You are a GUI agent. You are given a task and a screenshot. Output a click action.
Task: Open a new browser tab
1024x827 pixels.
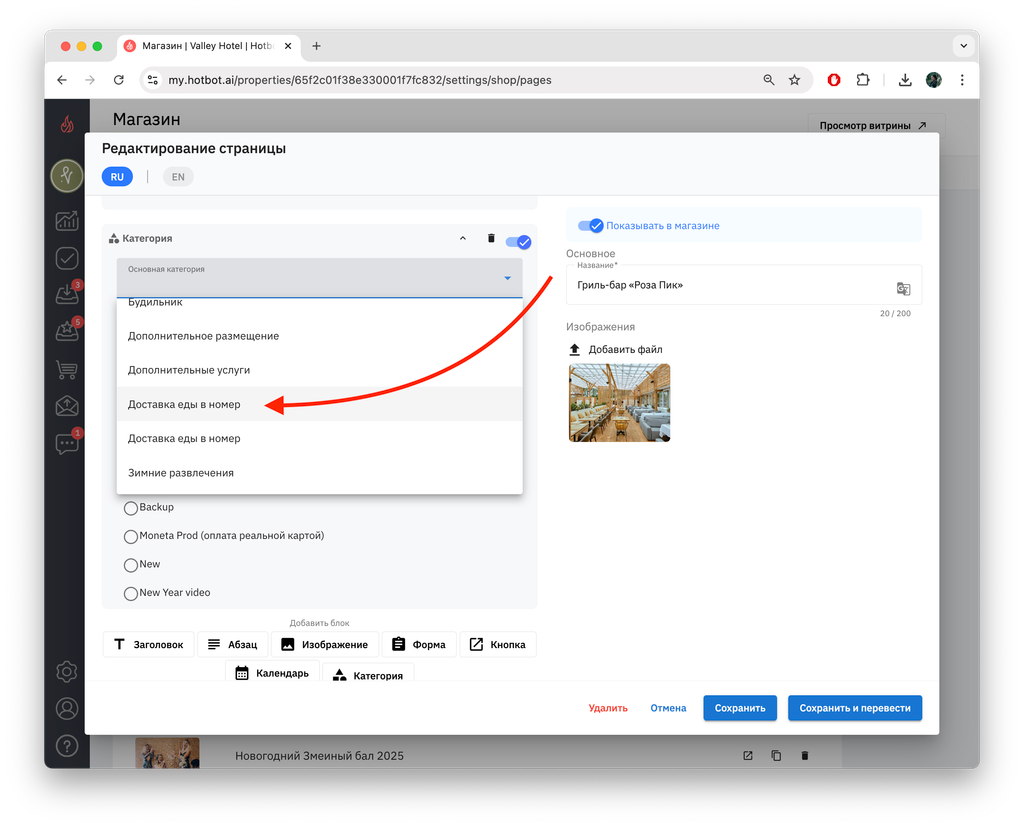click(x=316, y=46)
